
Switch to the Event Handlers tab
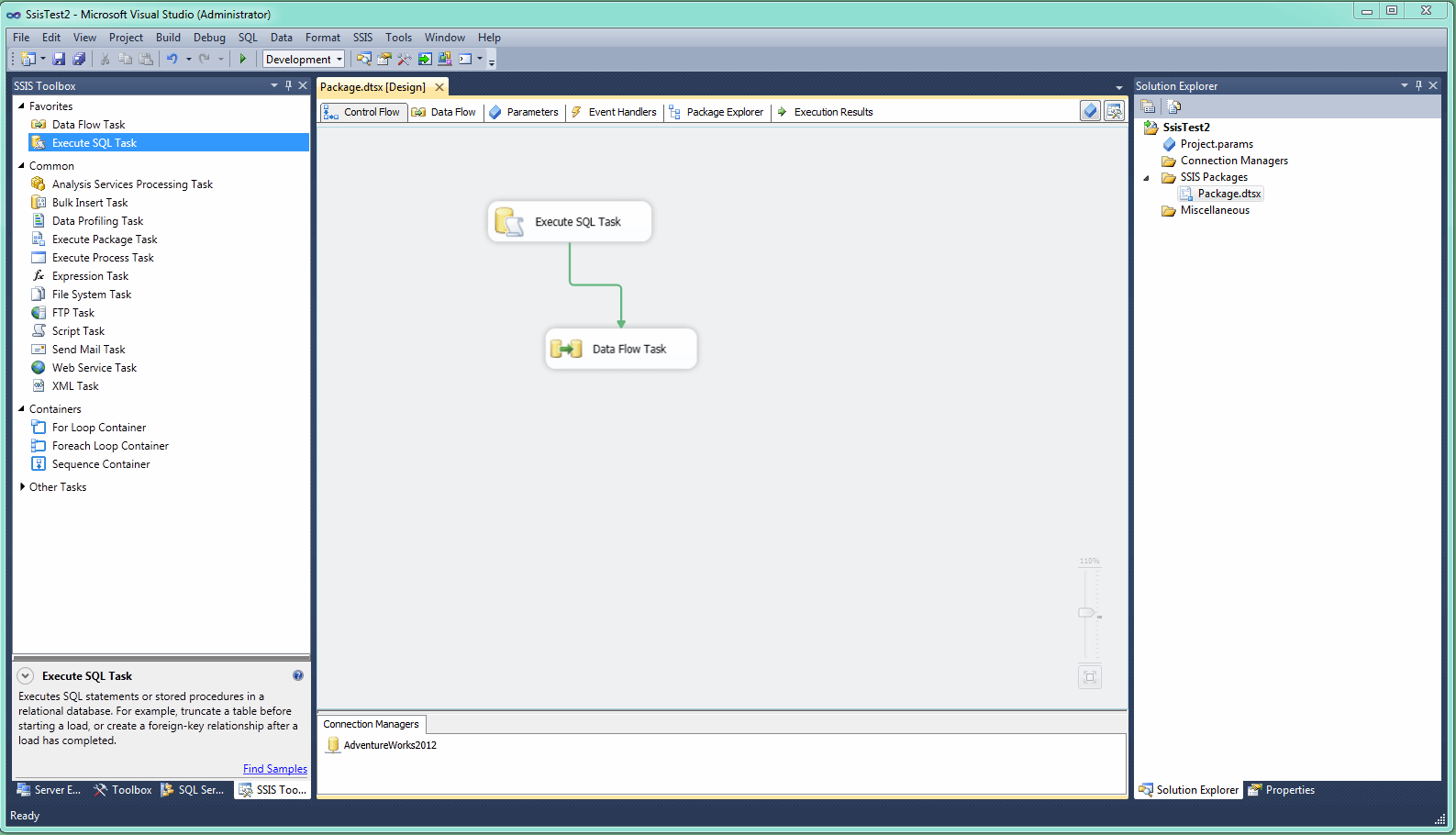coord(614,112)
